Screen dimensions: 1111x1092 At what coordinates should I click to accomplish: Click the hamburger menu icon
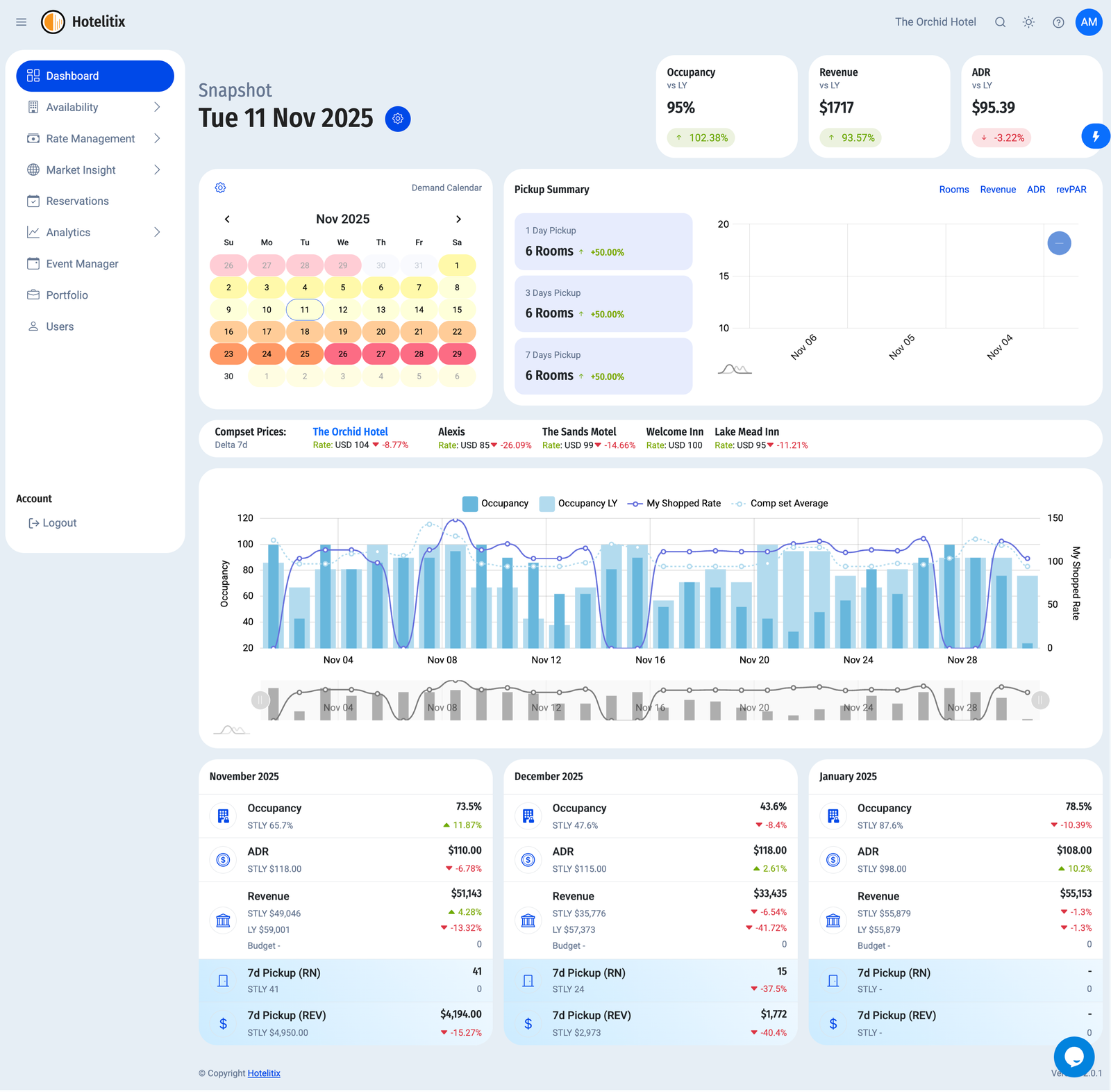pos(22,22)
